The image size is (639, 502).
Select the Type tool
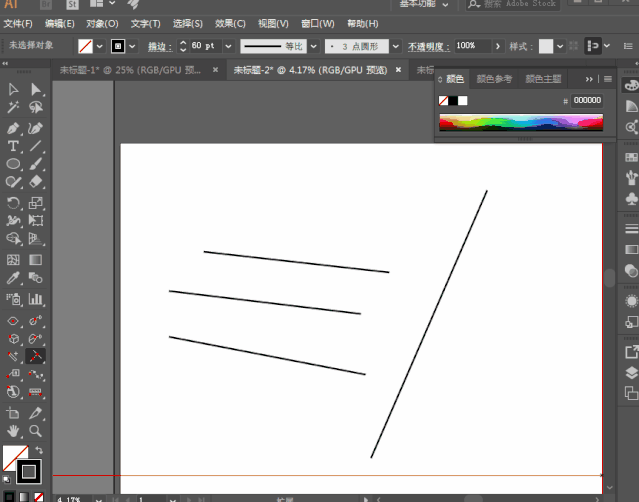pyautogui.click(x=13, y=146)
